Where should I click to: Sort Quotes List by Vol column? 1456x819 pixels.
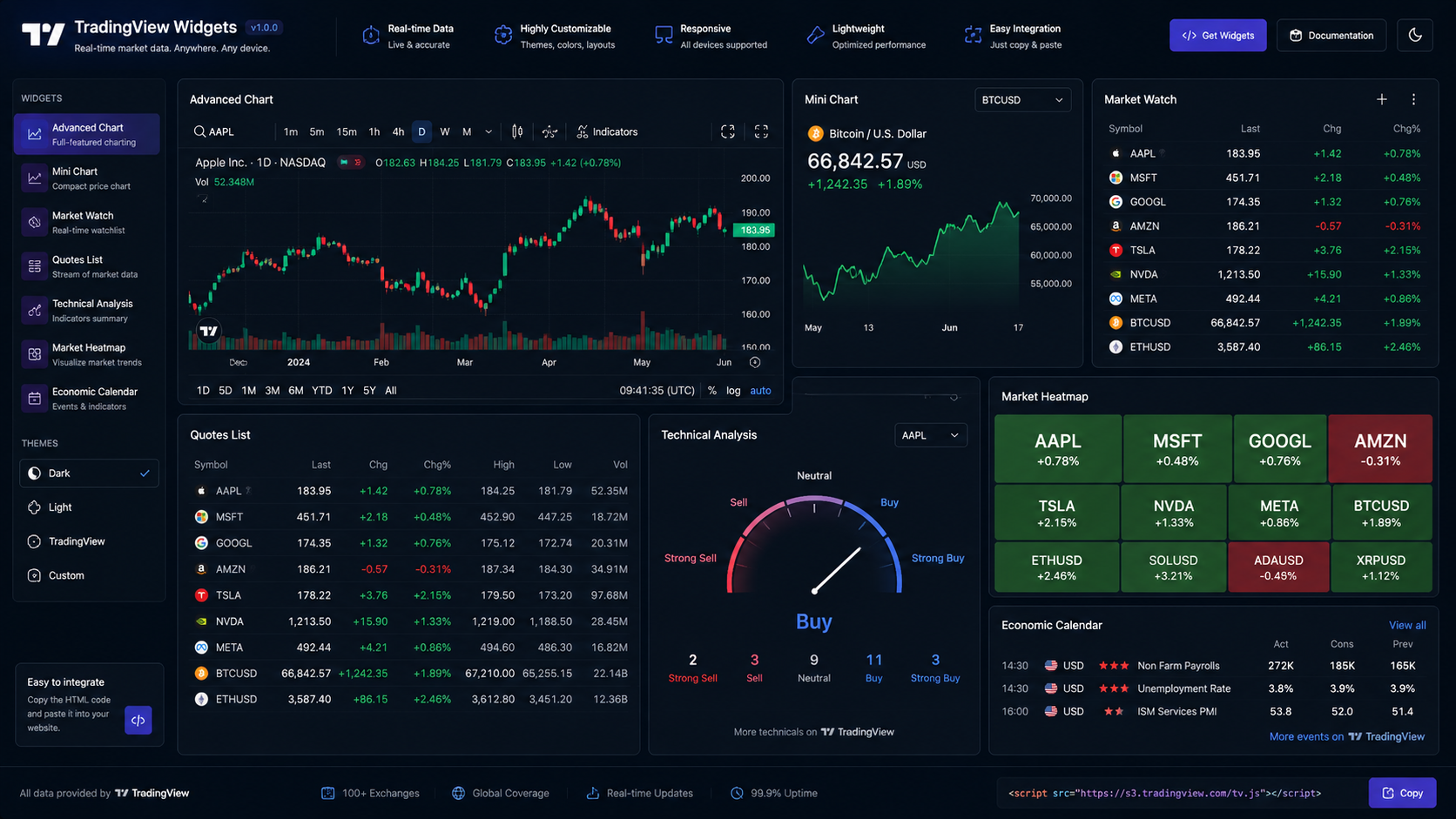tap(620, 465)
